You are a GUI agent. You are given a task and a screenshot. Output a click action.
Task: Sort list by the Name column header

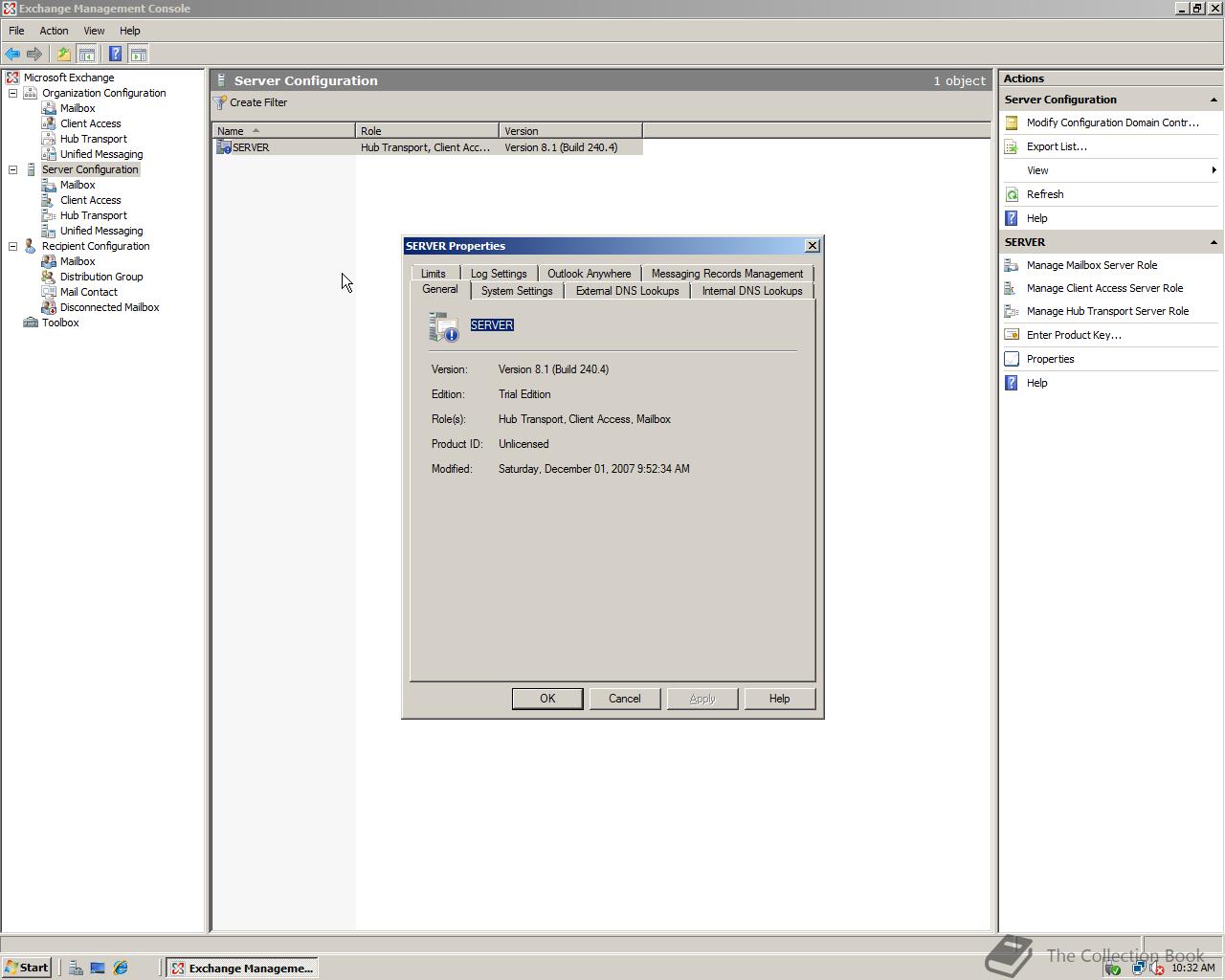pyautogui.click(x=283, y=131)
